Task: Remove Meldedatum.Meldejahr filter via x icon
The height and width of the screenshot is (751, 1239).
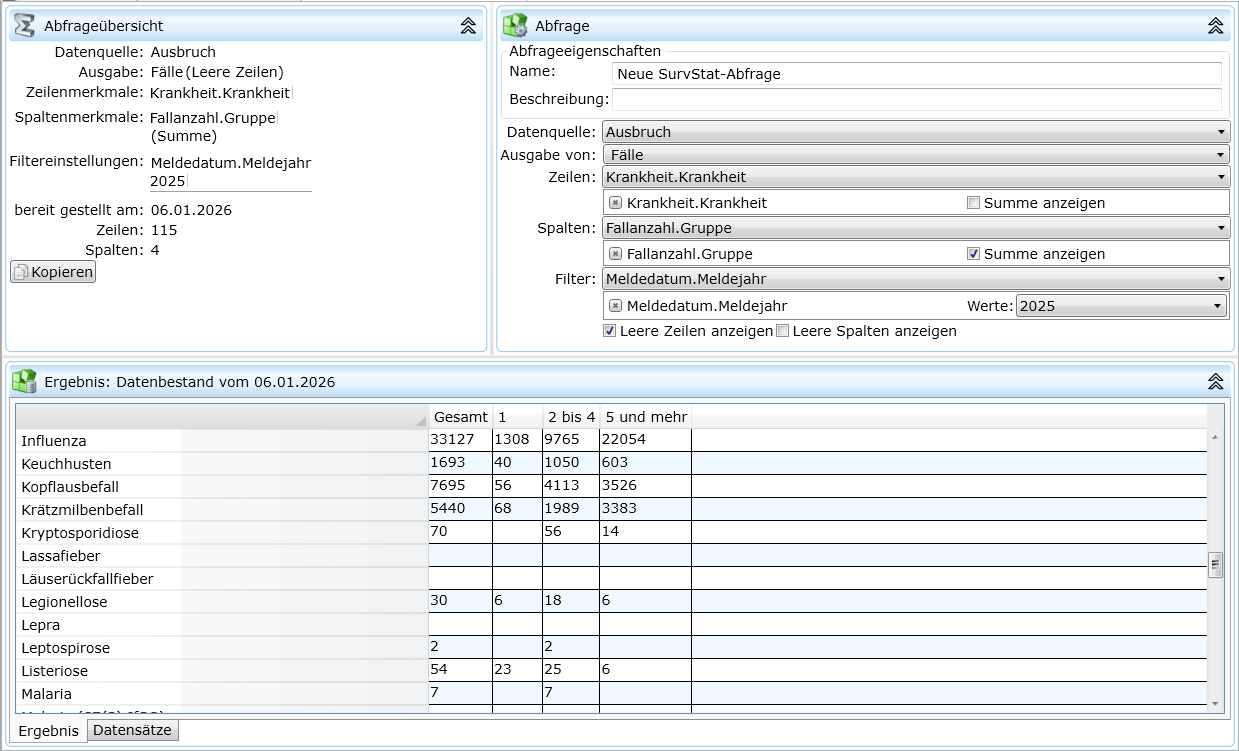Action: pos(615,306)
